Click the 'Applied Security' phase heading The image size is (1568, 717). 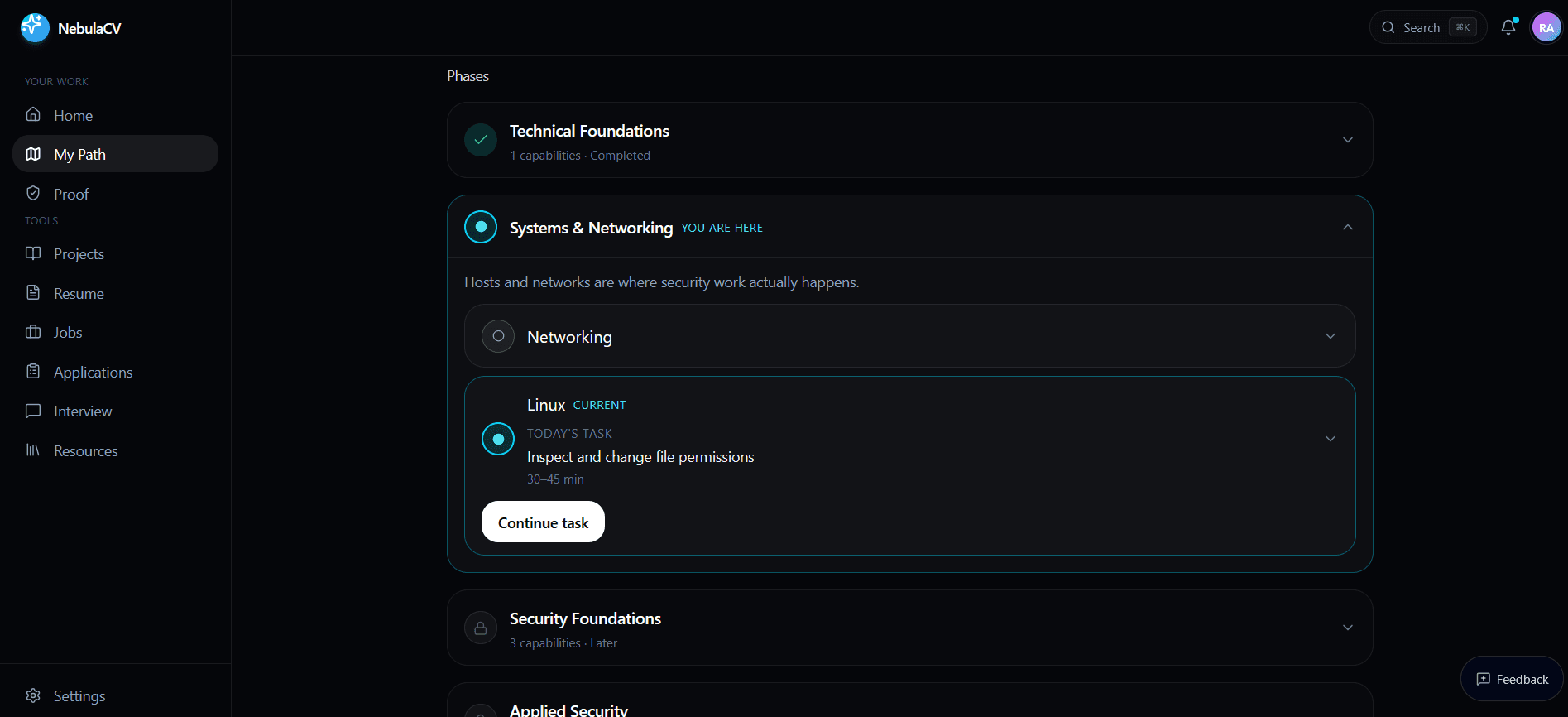pyautogui.click(x=568, y=710)
